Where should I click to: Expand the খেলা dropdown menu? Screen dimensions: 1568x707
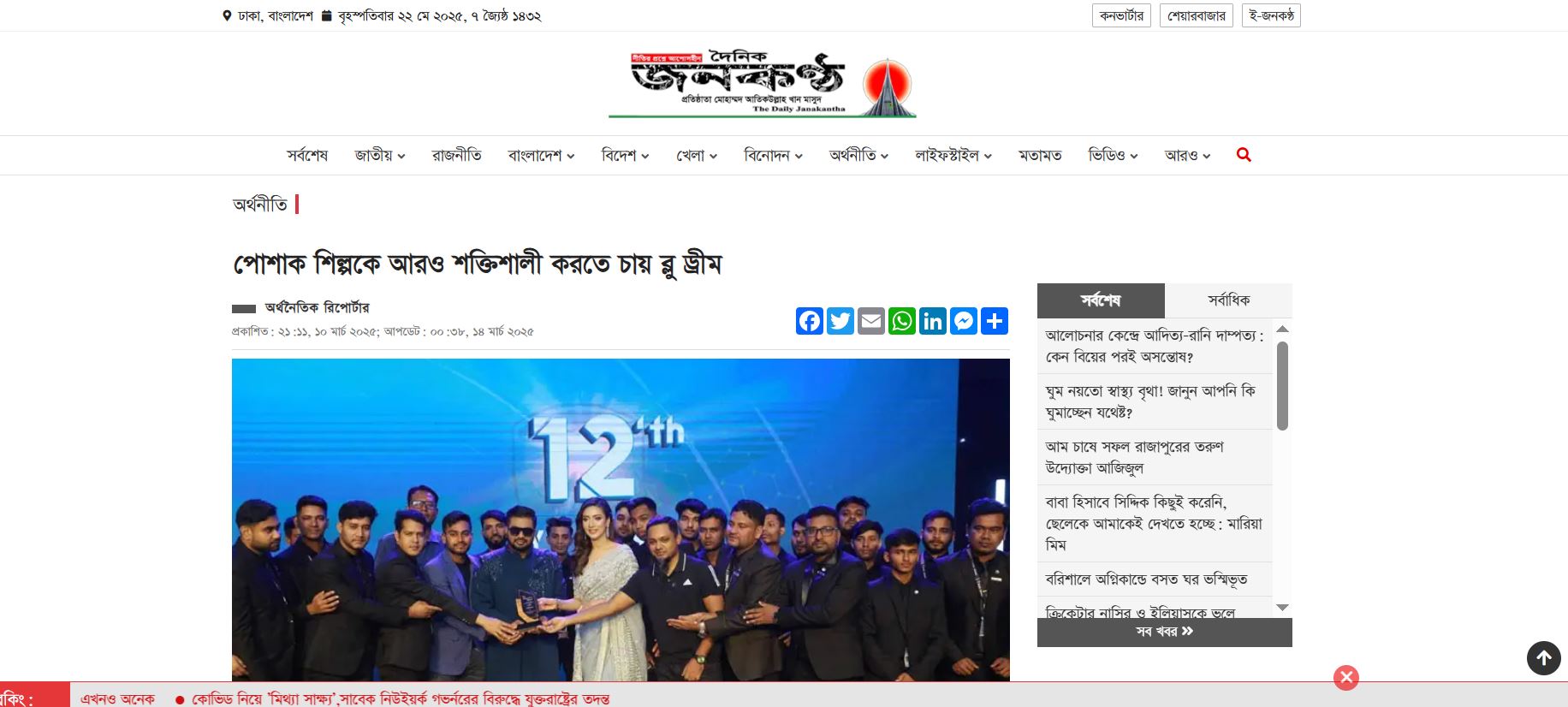697,155
